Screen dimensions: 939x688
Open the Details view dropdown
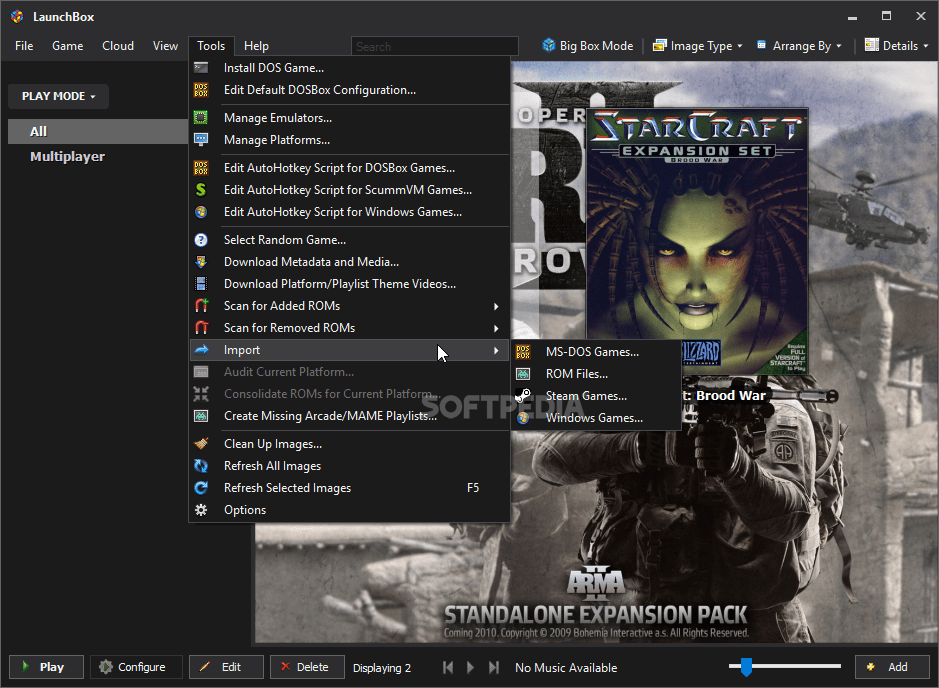896,46
